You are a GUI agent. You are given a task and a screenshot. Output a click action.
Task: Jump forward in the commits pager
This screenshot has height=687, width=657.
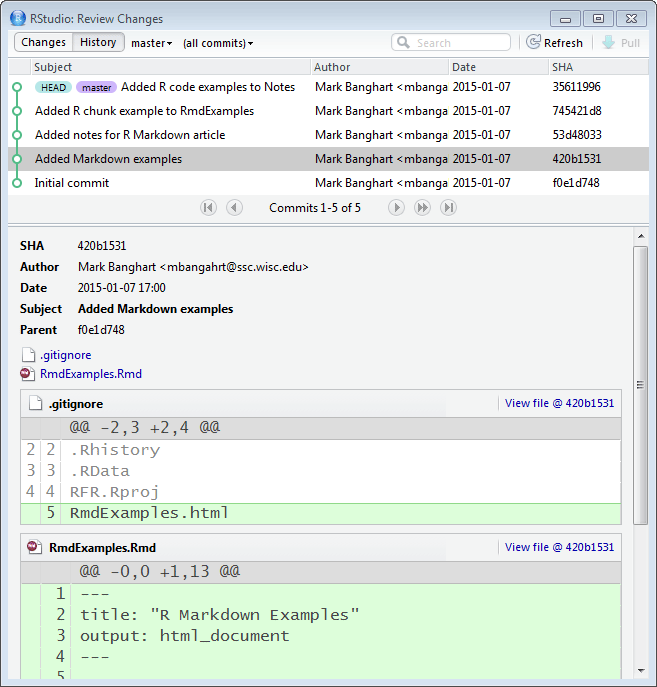point(422,207)
